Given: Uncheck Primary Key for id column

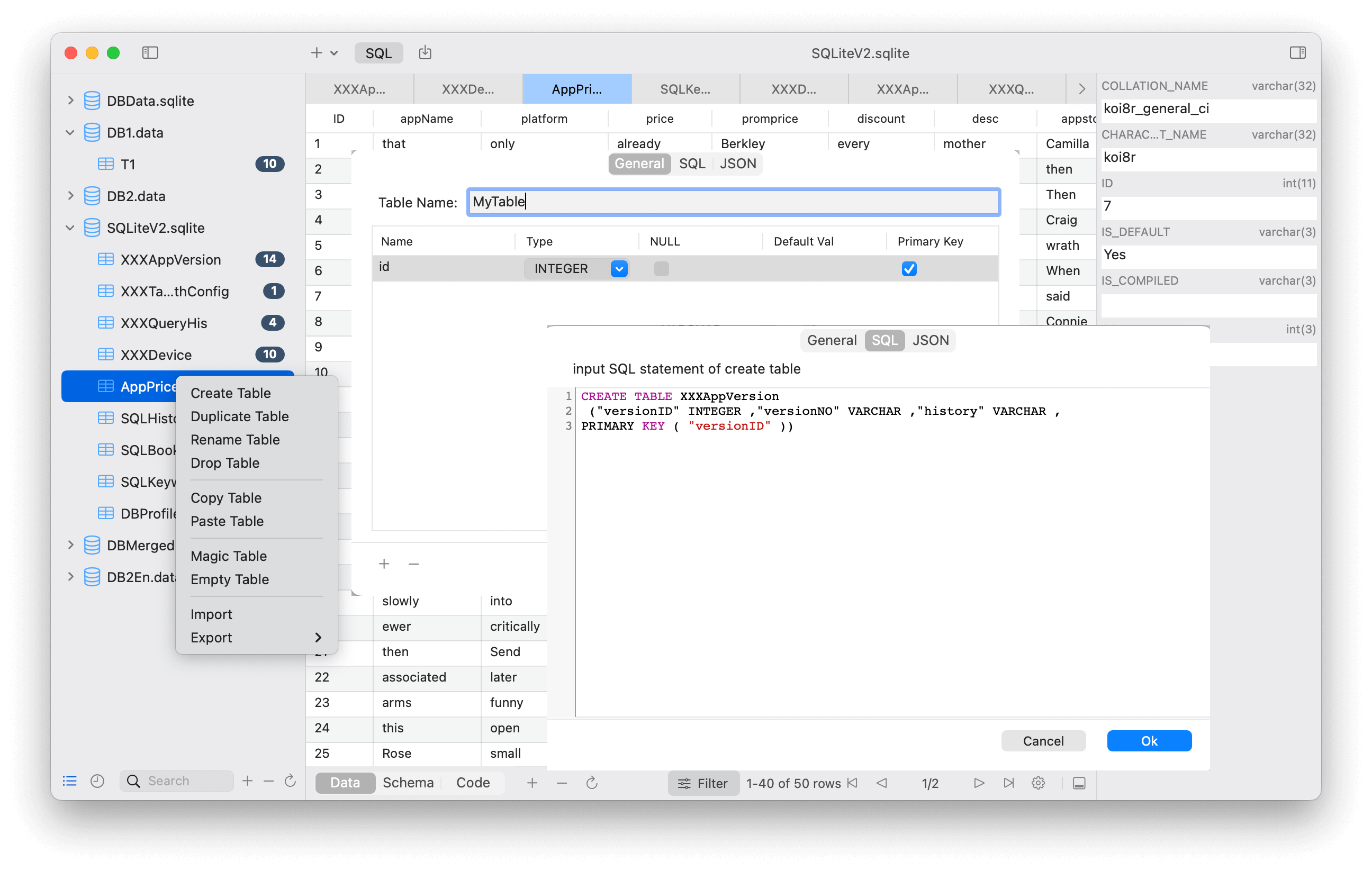Looking at the screenshot, I should [x=909, y=269].
